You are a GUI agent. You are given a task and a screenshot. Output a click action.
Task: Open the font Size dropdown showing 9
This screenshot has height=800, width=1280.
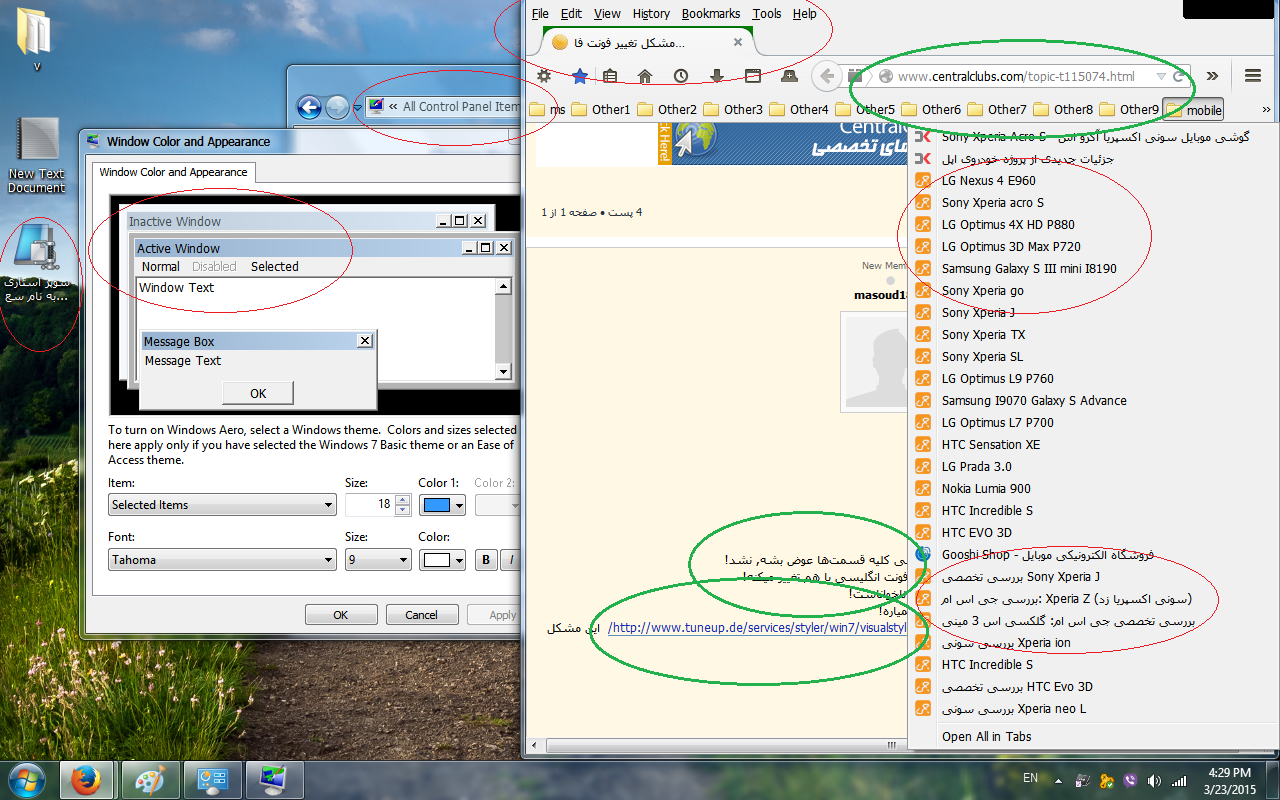tap(377, 560)
